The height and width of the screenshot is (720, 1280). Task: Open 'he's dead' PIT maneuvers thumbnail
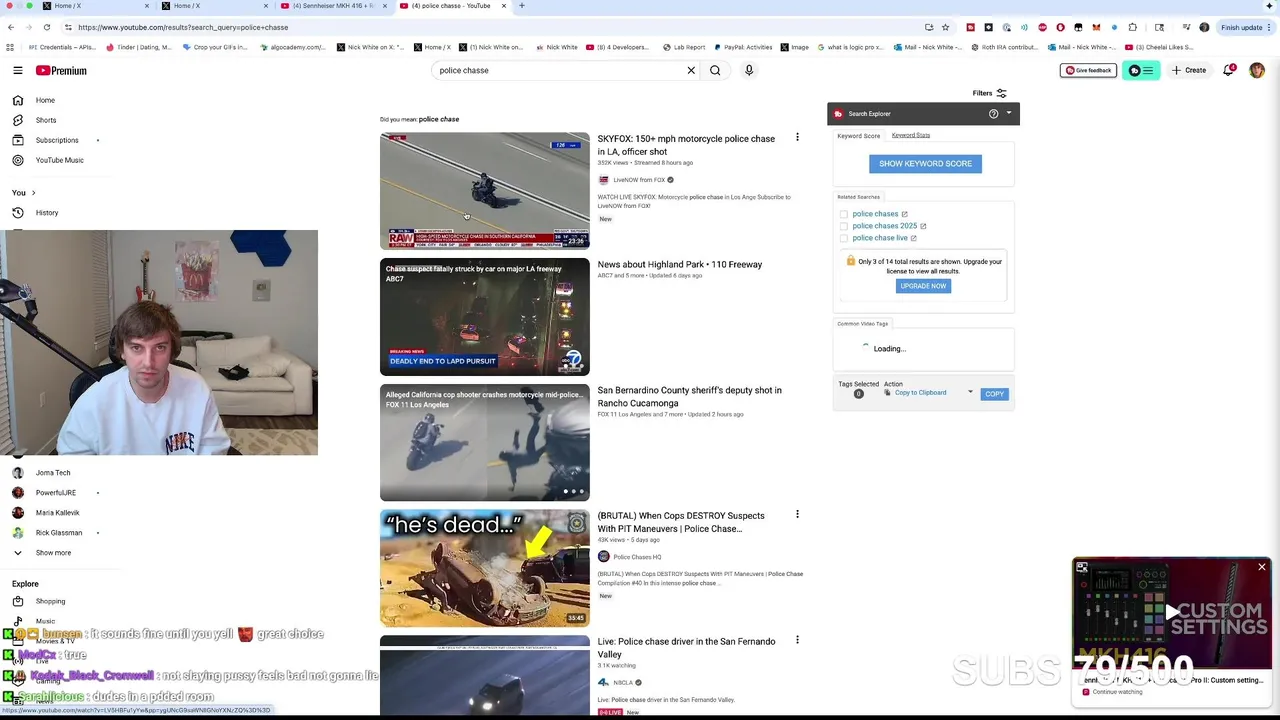[x=485, y=568]
